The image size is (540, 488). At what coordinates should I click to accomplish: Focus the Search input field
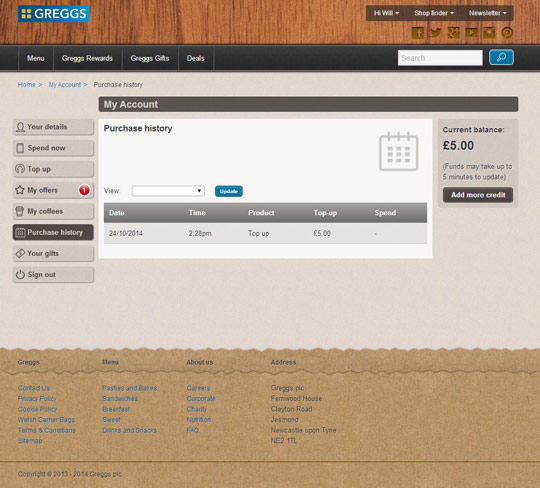440,58
